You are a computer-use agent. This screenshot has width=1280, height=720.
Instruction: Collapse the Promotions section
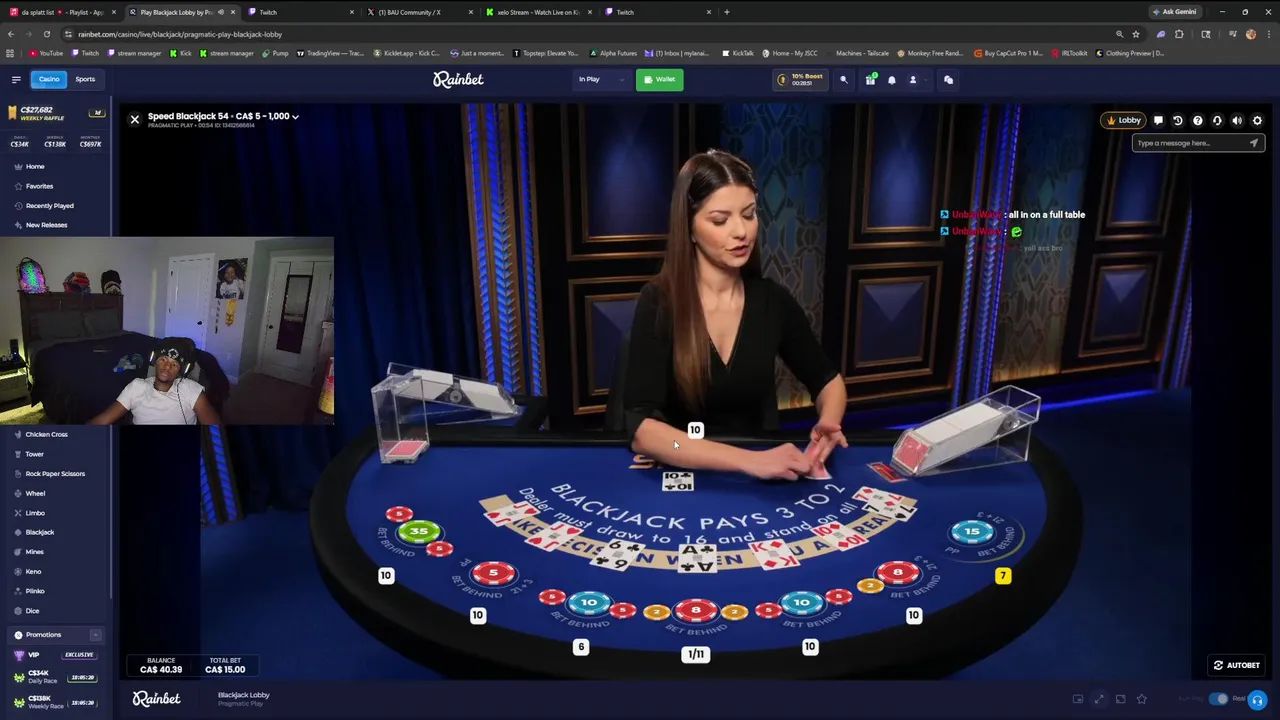95,635
